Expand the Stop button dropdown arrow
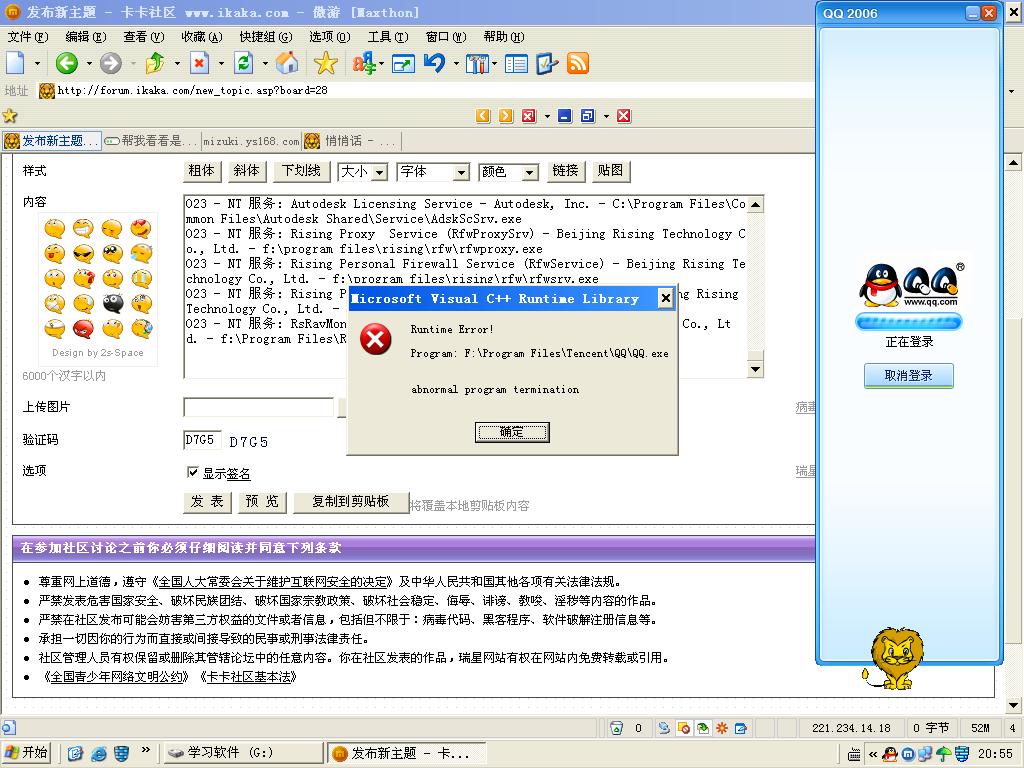The image size is (1024, 768). point(221,63)
